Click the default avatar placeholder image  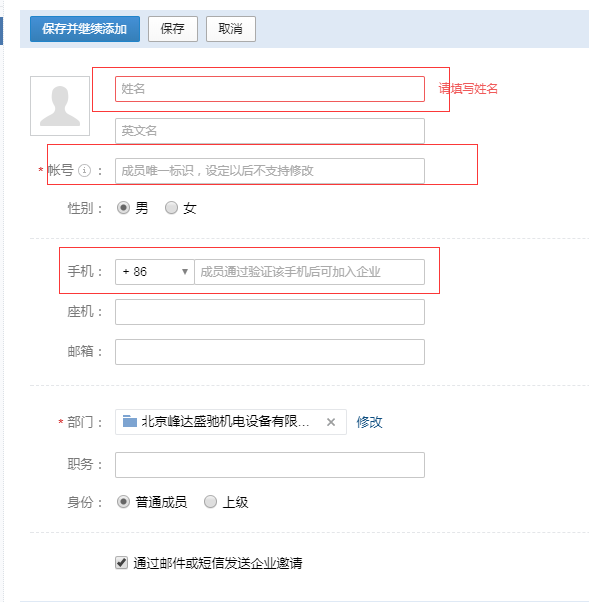[60, 106]
